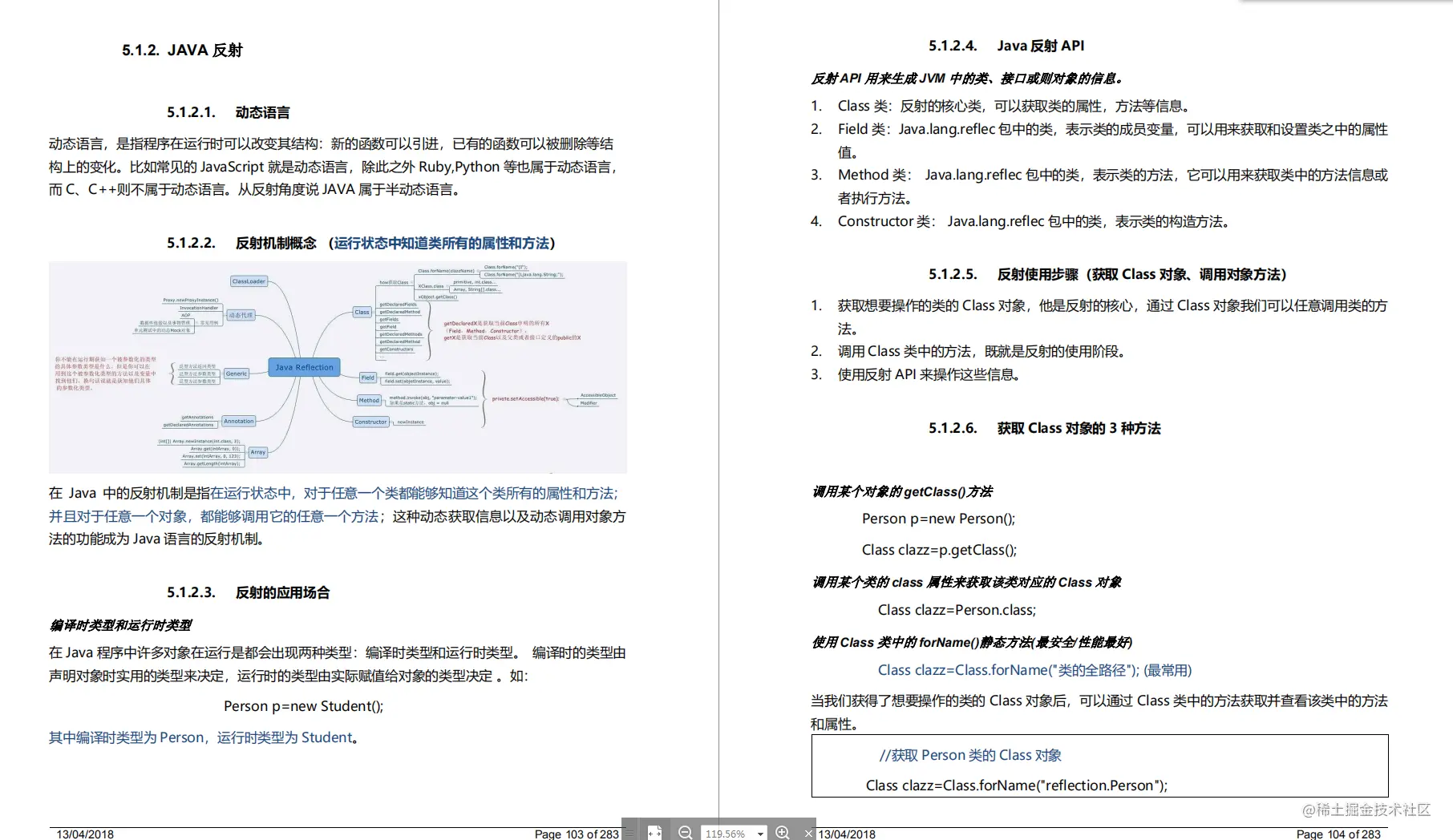The image size is (1453, 840).
Task: Click the Method node in the mind map
Action: click(x=369, y=400)
